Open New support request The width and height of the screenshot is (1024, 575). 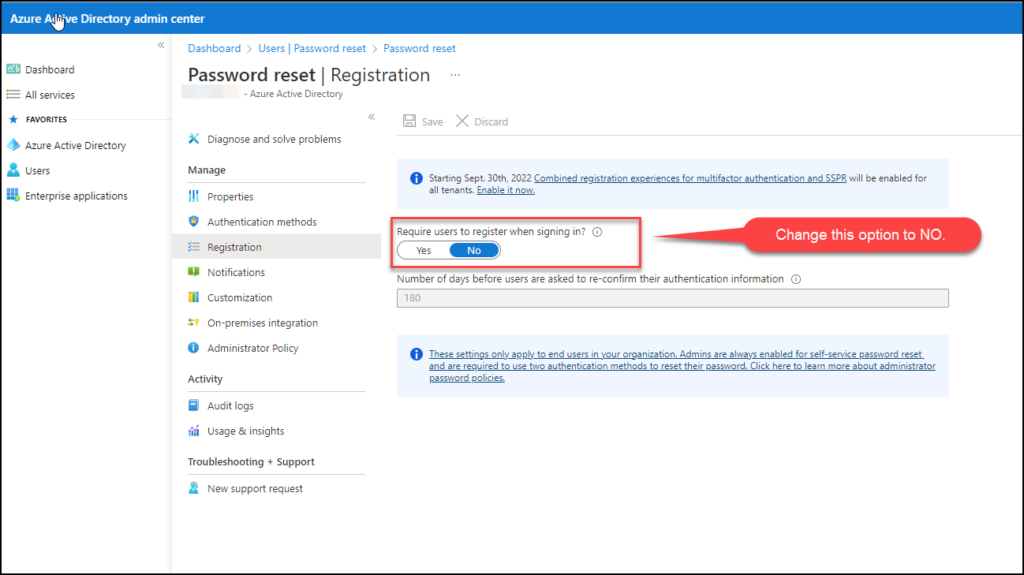pyautogui.click(x=255, y=488)
